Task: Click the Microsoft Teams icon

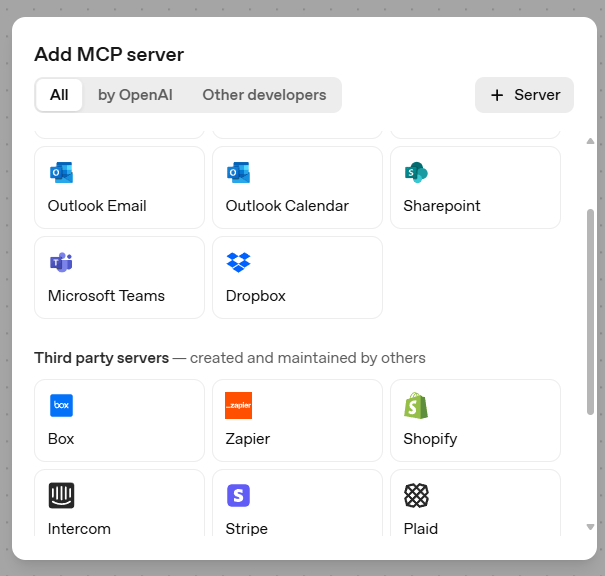Action: [x=61, y=262]
